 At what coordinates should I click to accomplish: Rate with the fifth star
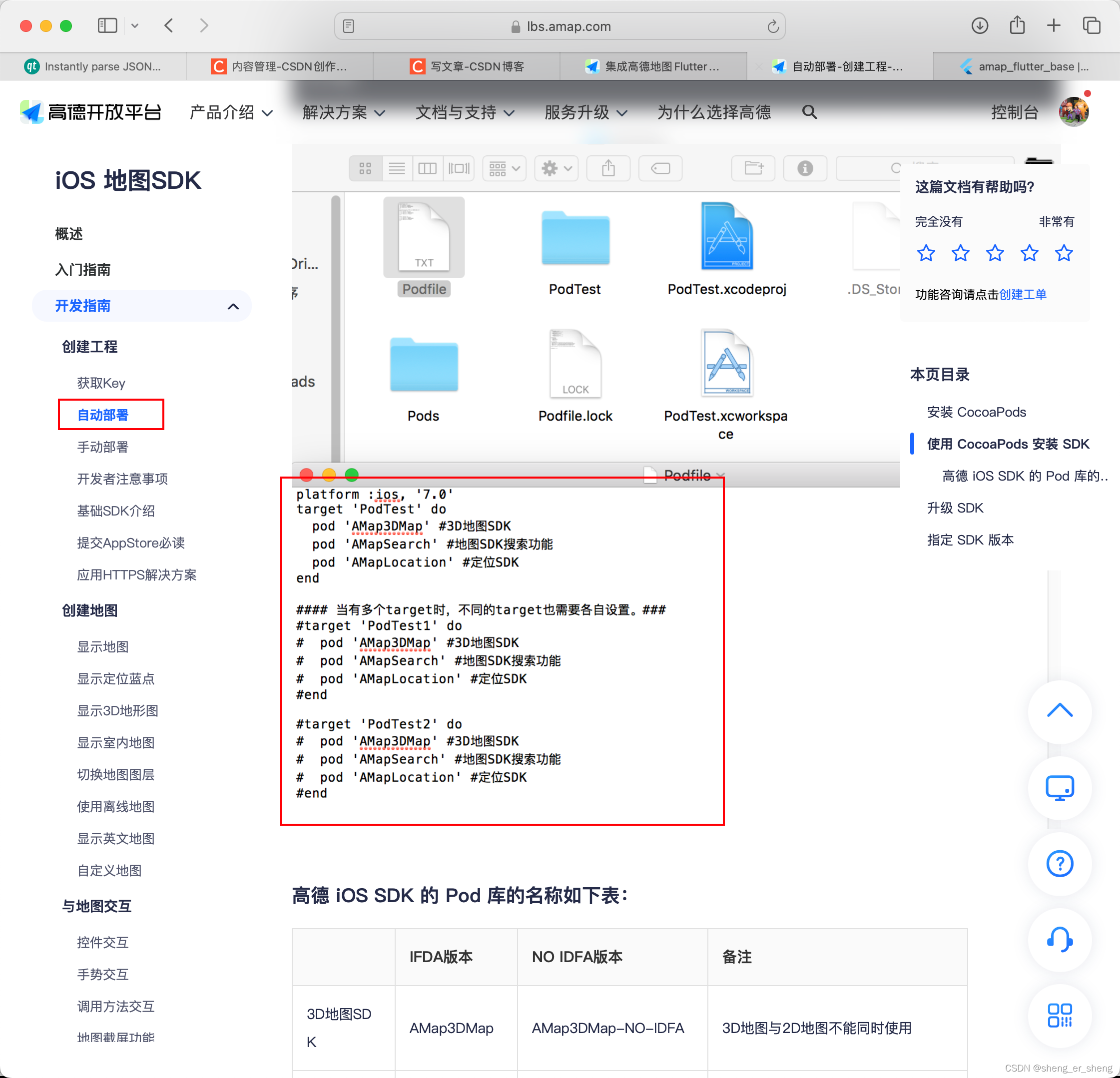1064,252
